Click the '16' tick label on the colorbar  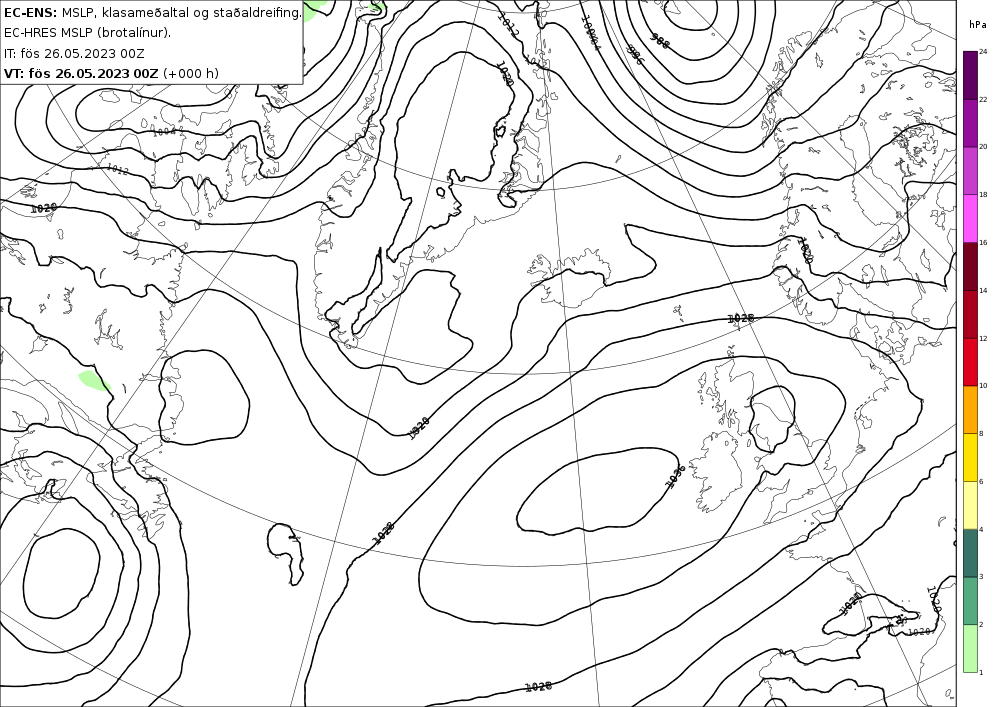click(x=983, y=243)
